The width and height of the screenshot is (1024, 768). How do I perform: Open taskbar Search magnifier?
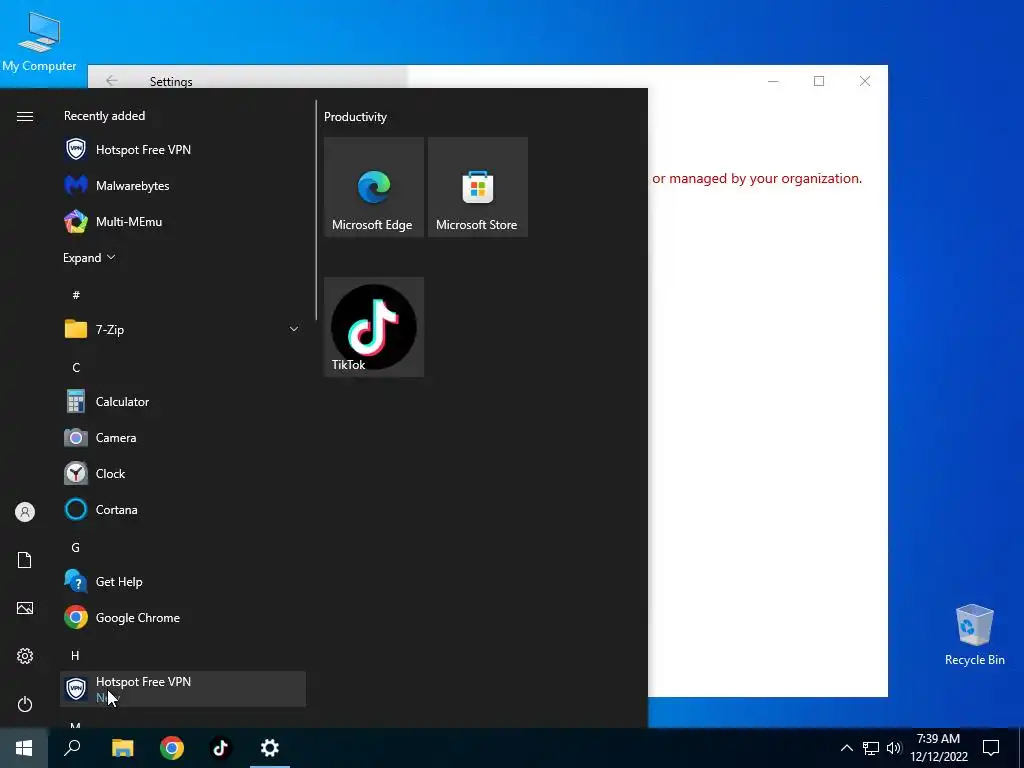pos(72,748)
